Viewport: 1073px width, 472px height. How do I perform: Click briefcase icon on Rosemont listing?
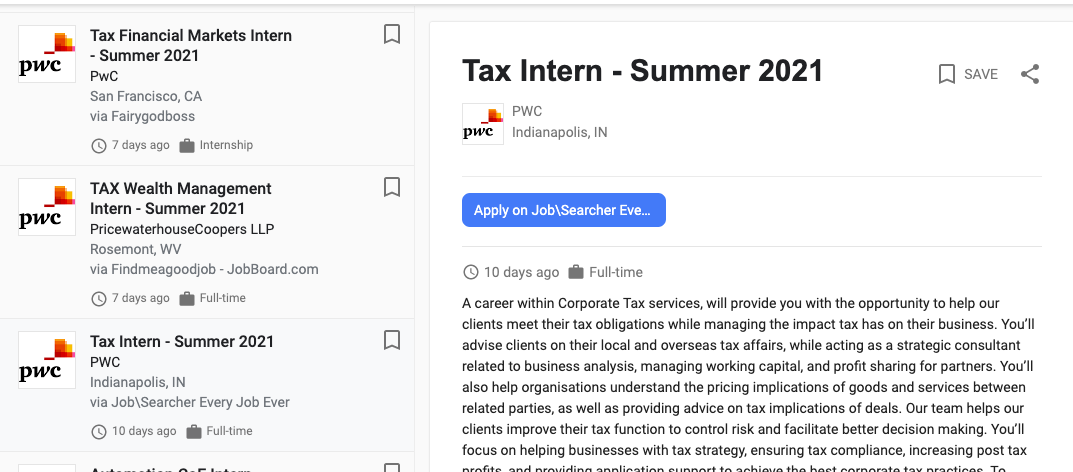point(187,299)
